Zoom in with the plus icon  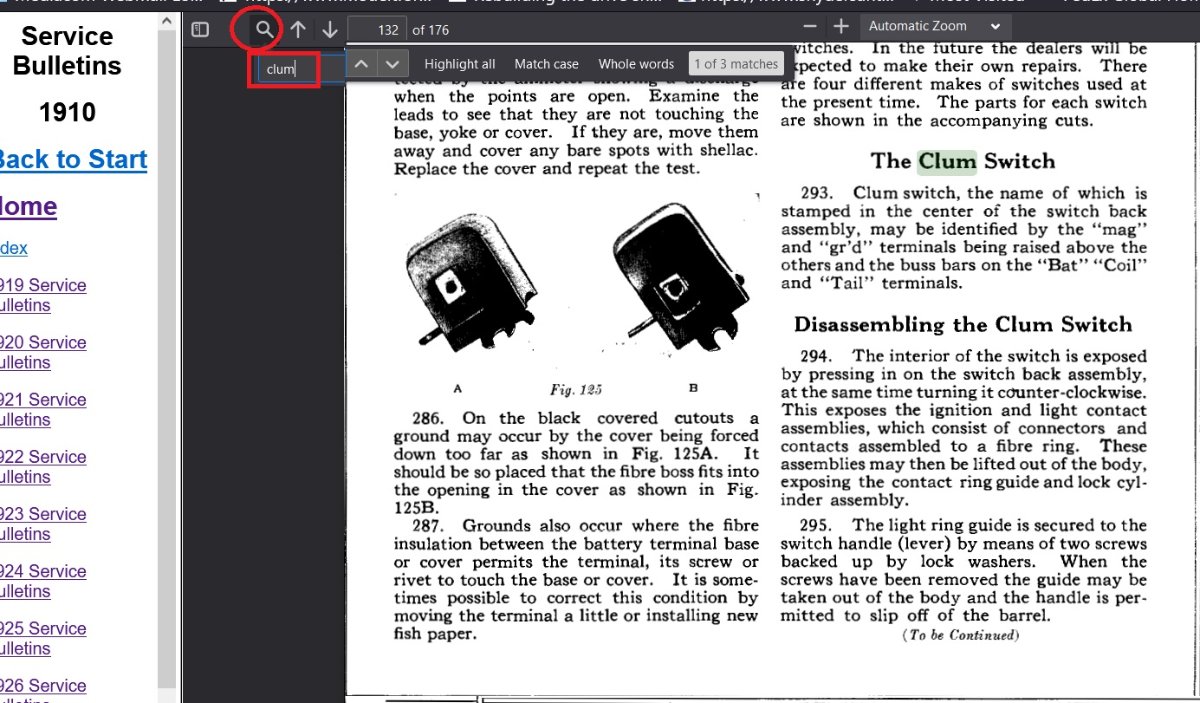(x=841, y=26)
